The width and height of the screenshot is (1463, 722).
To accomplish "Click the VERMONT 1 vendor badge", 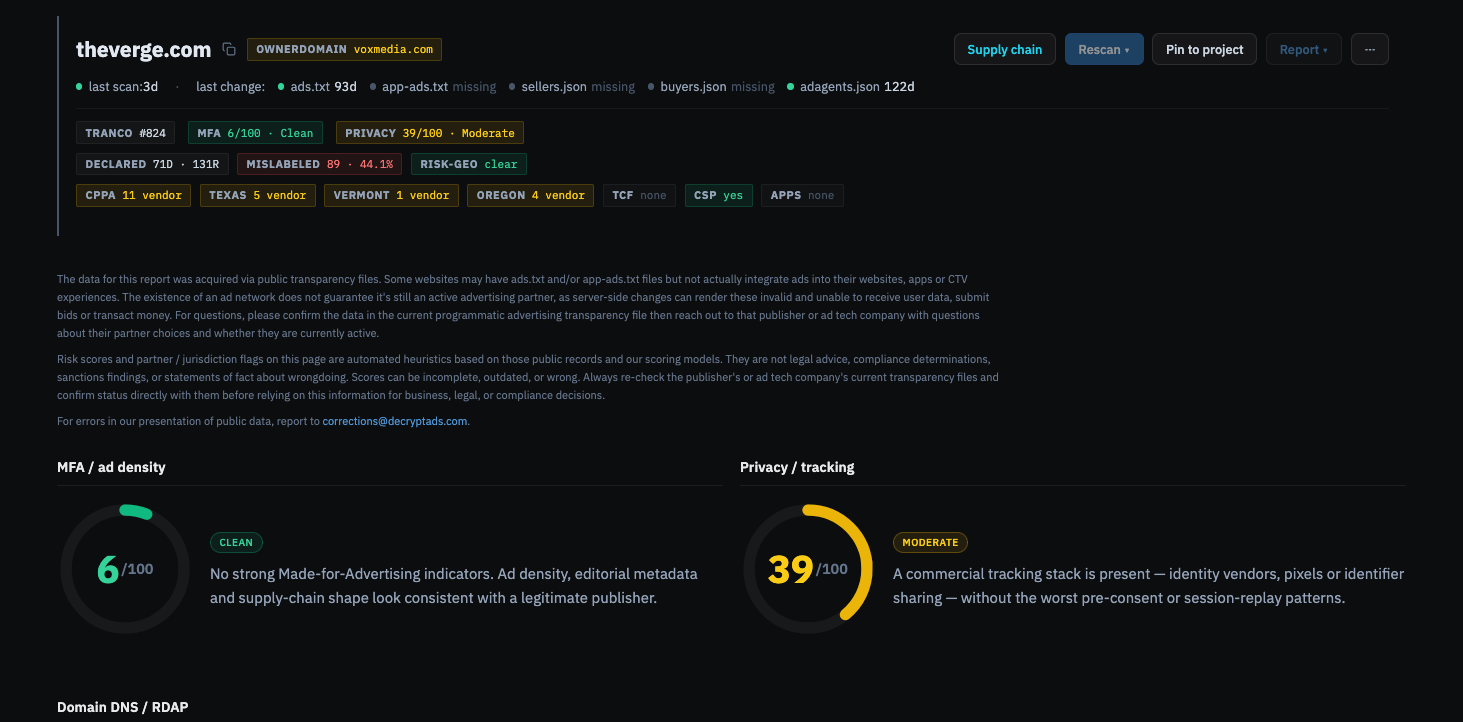I will pyautogui.click(x=392, y=195).
